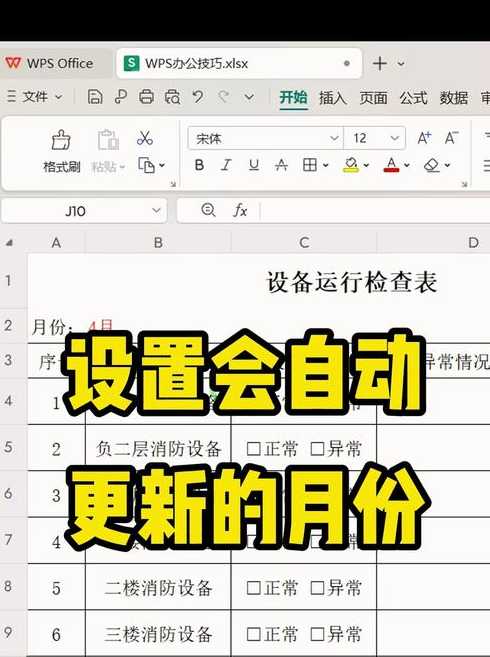Apply the yellow fill color bucket
The width and height of the screenshot is (490, 657).
351,165
